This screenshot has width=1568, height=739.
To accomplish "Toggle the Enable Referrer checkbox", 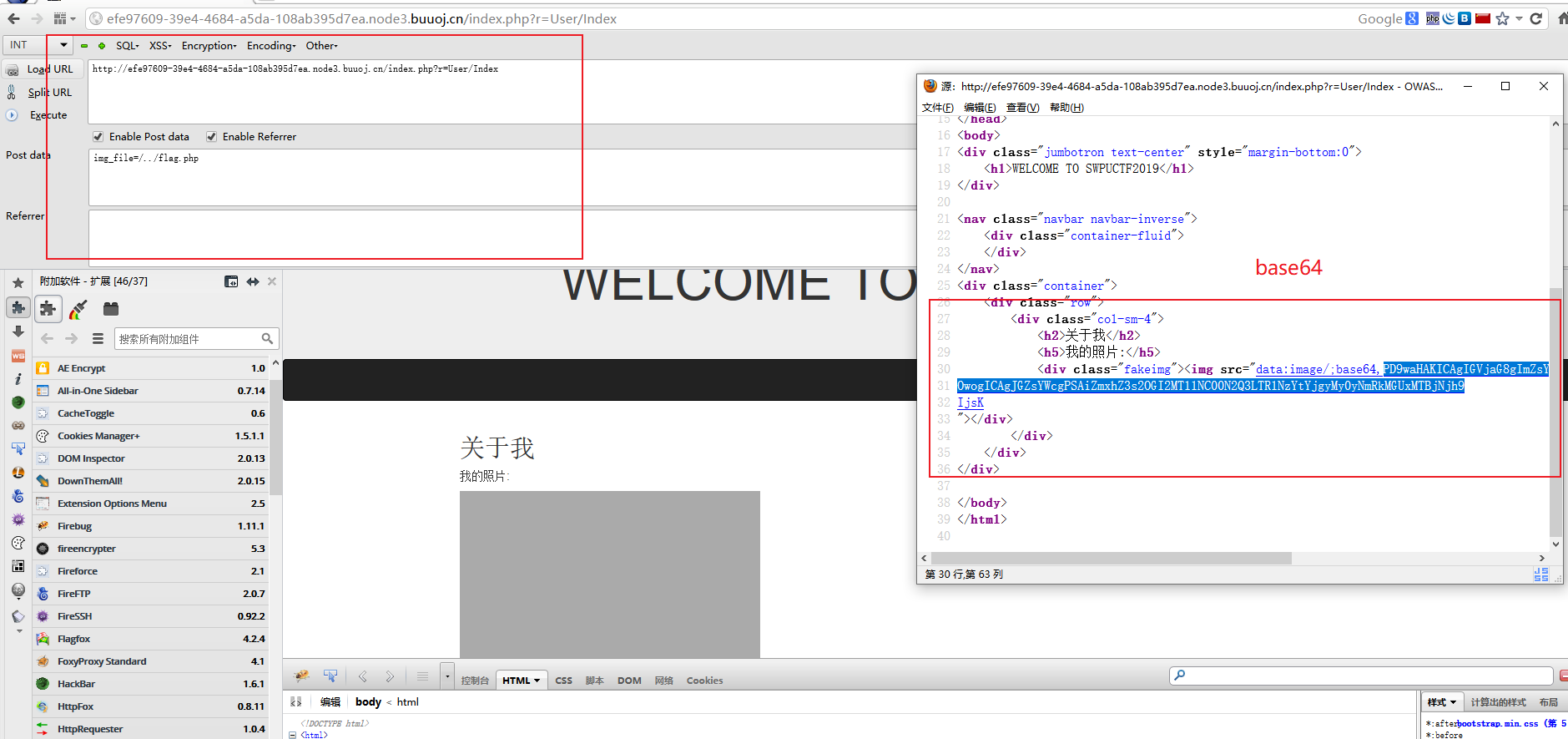I will [x=212, y=137].
